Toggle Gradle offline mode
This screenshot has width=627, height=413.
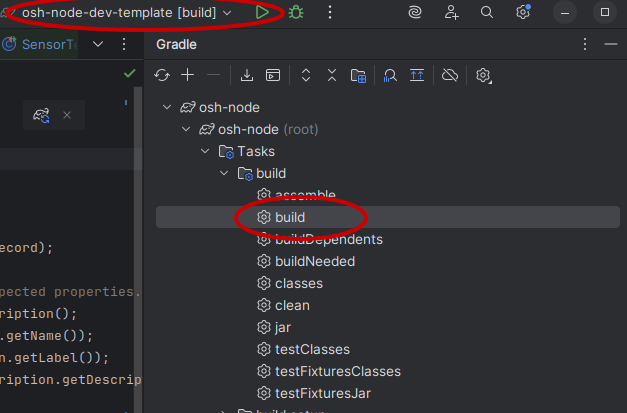(450, 75)
